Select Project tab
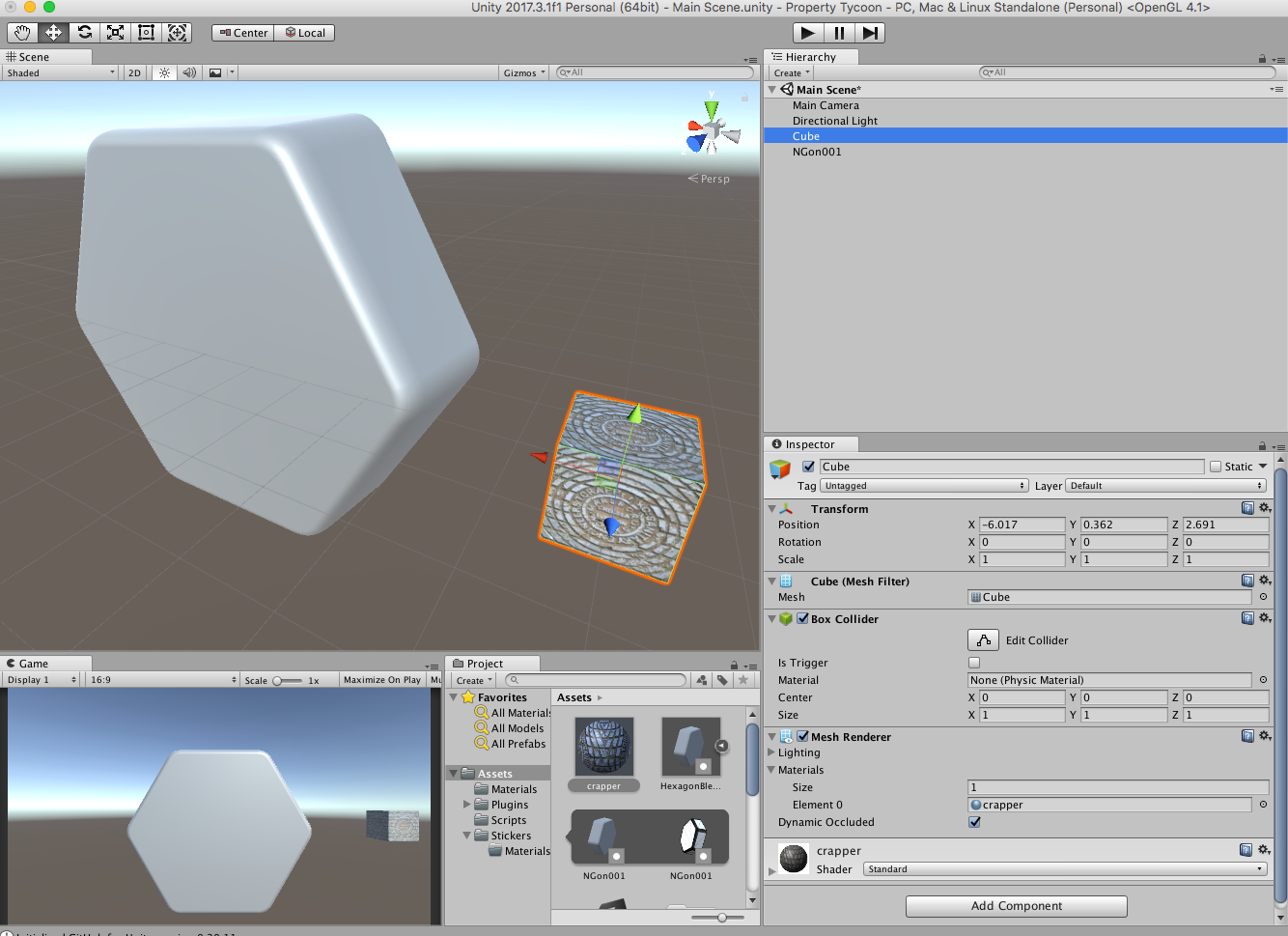Image resolution: width=1288 pixels, height=936 pixels. (x=492, y=664)
